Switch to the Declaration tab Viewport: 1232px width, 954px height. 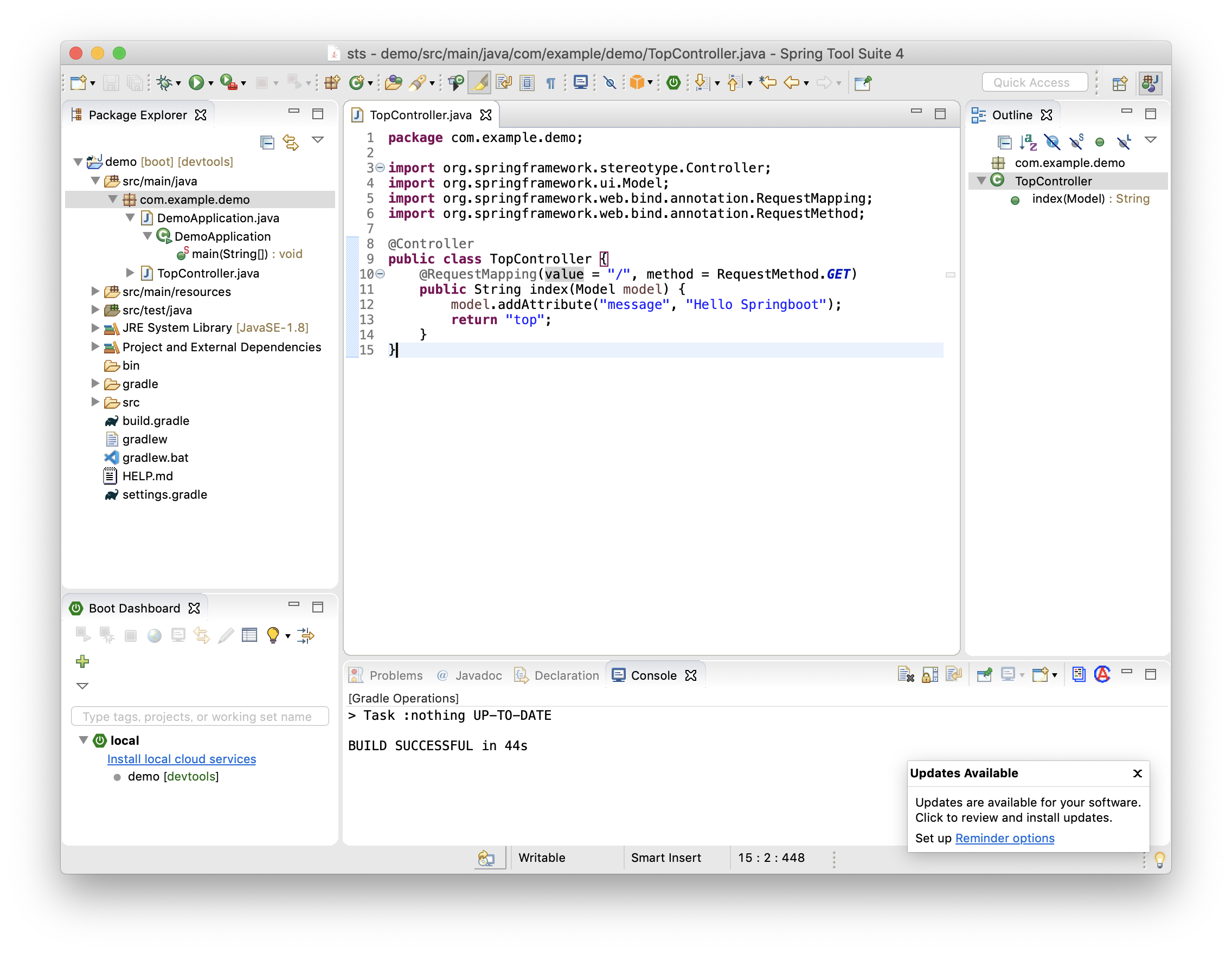tap(556, 675)
